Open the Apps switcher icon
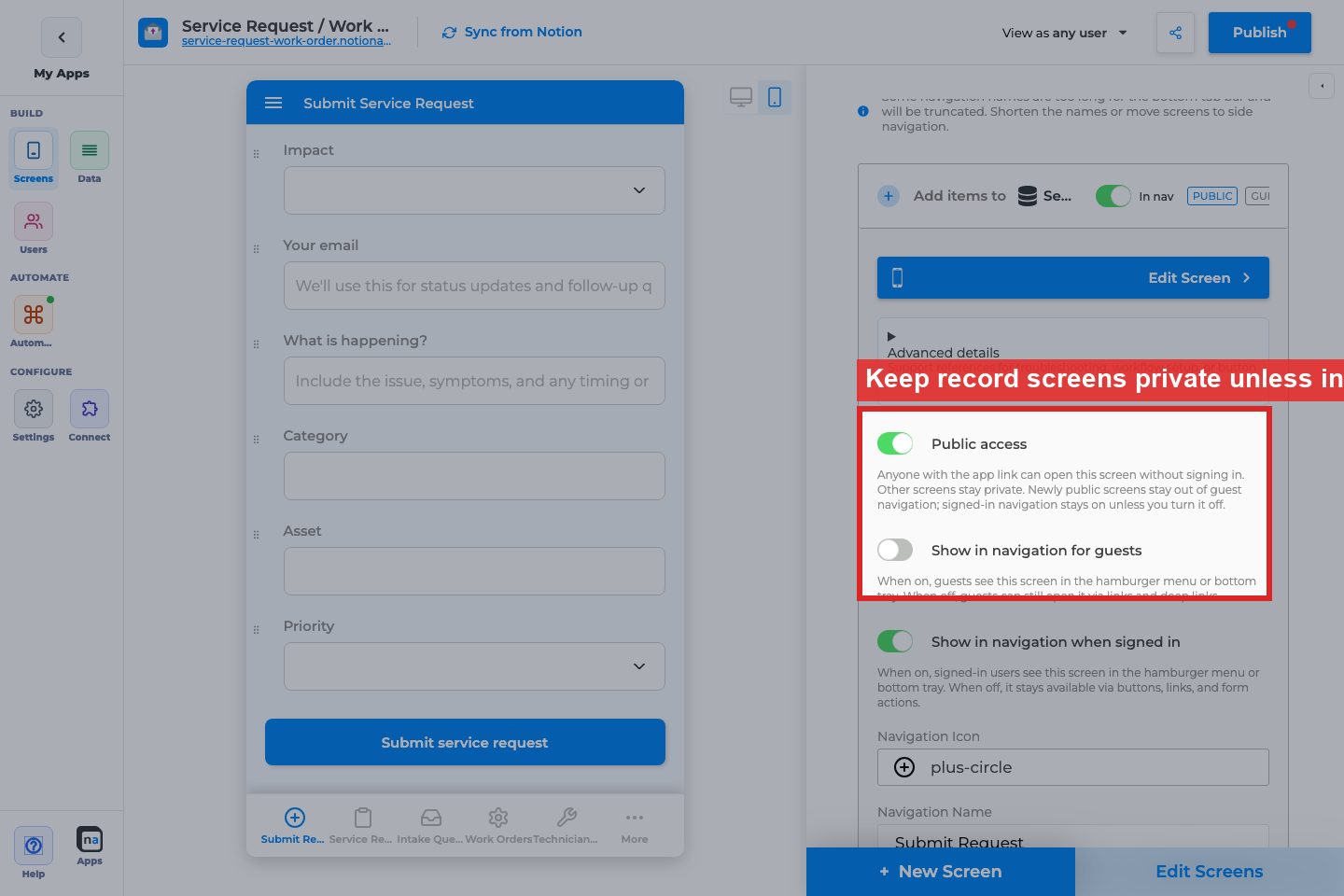This screenshot has height=896, width=1344. point(90,846)
